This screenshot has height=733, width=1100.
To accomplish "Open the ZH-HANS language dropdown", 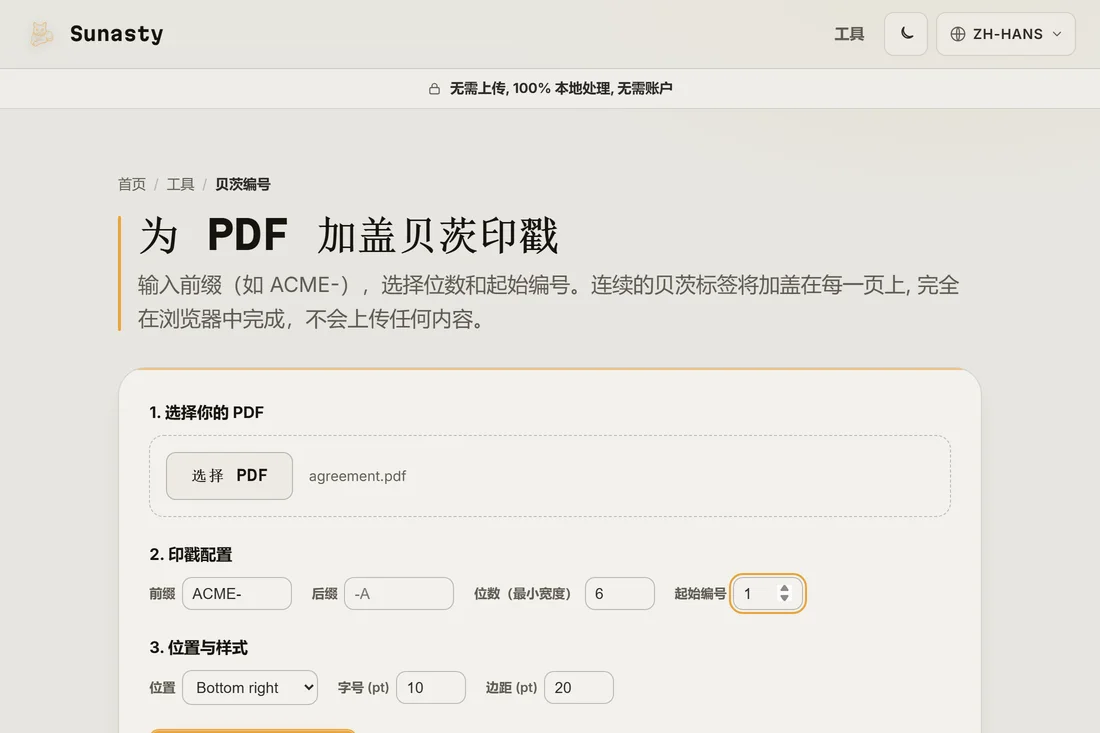I will pos(1005,34).
